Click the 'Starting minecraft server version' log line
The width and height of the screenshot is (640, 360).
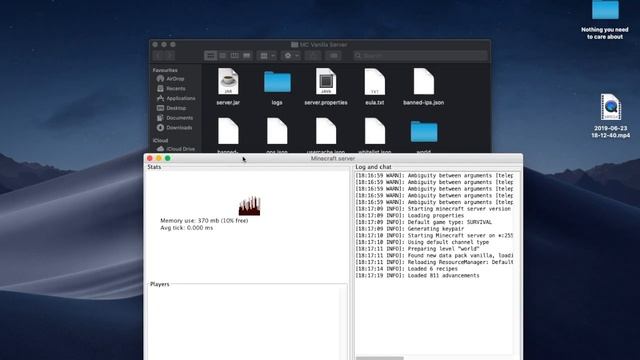[x=433, y=209]
